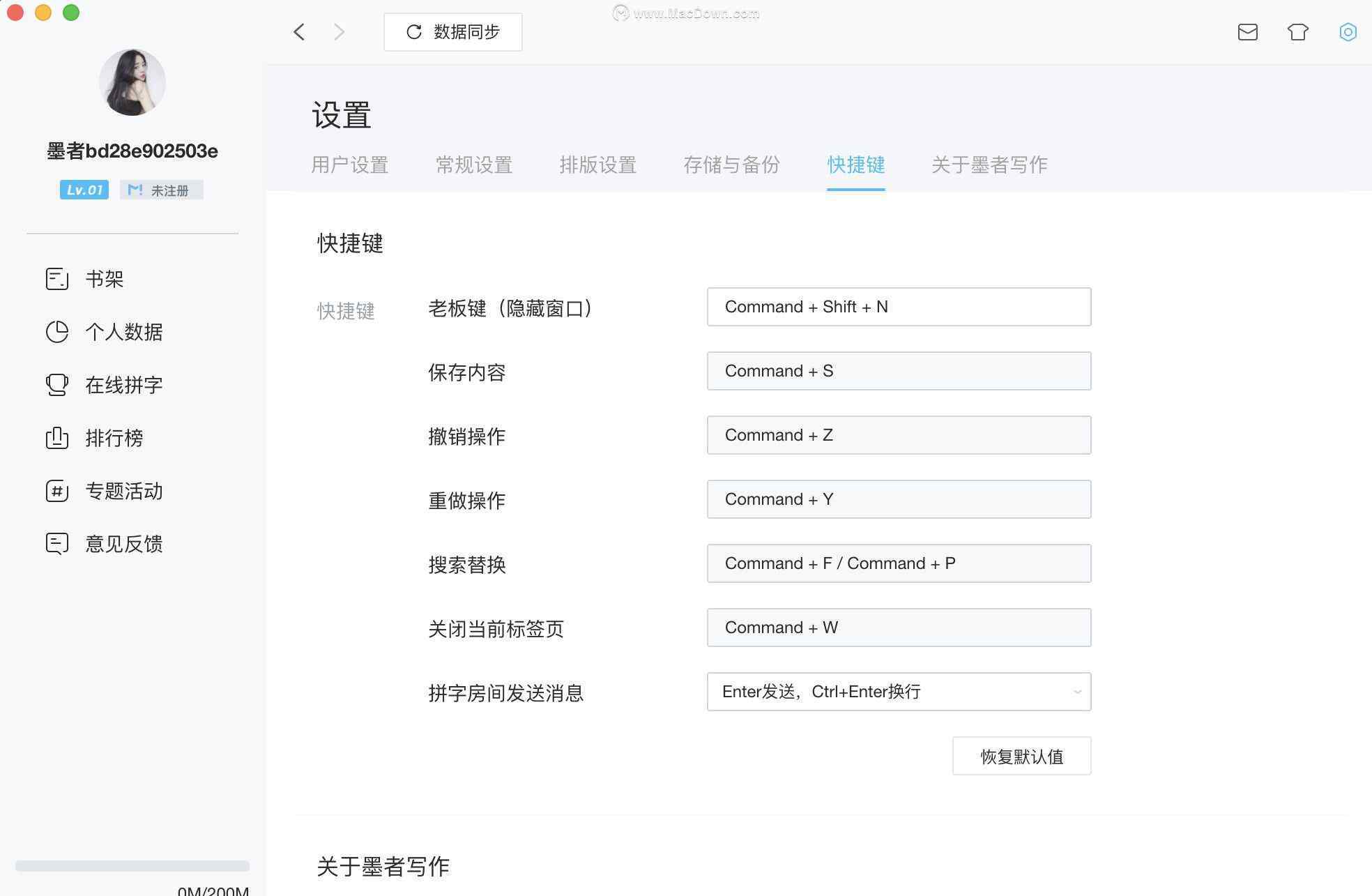Click the t-shirt skin theme icon
The width and height of the screenshot is (1372, 896).
click(x=1297, y=32)
